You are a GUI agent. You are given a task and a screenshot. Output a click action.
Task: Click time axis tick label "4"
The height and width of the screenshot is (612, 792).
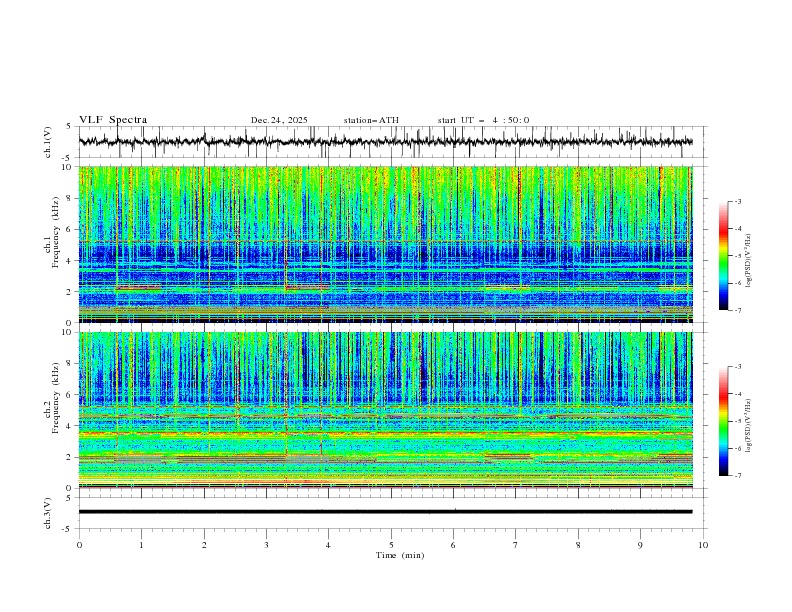pyautogui.click(x=328, y=545)
